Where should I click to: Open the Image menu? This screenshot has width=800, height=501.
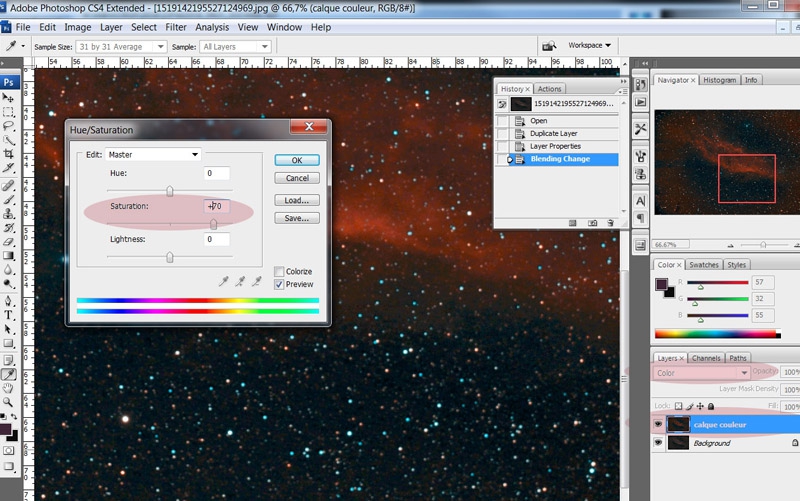click(78, 27)
